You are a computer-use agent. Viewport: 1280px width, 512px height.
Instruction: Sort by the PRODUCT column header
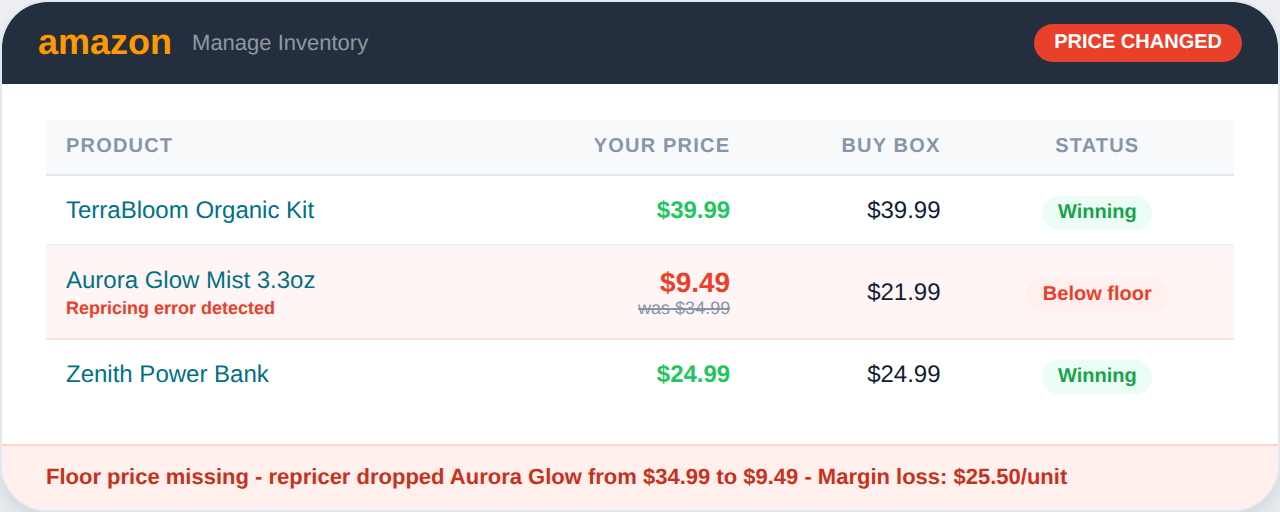[x=119, y=145]
